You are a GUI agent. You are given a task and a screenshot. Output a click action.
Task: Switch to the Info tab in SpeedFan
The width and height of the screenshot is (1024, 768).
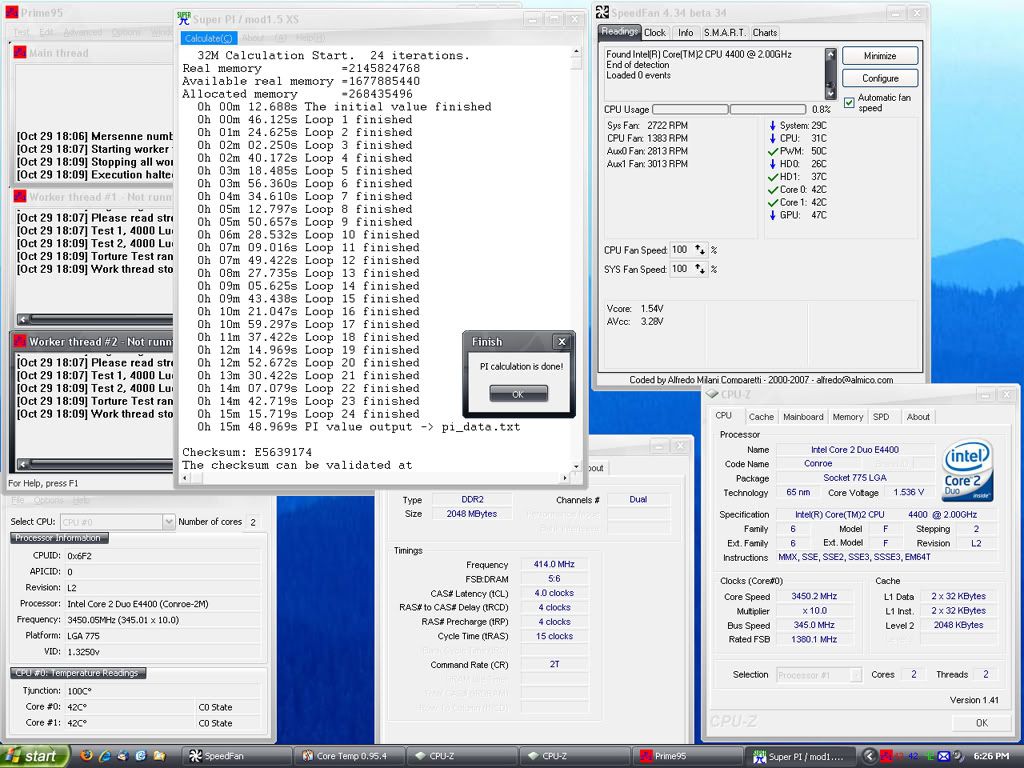pos(685,33)
